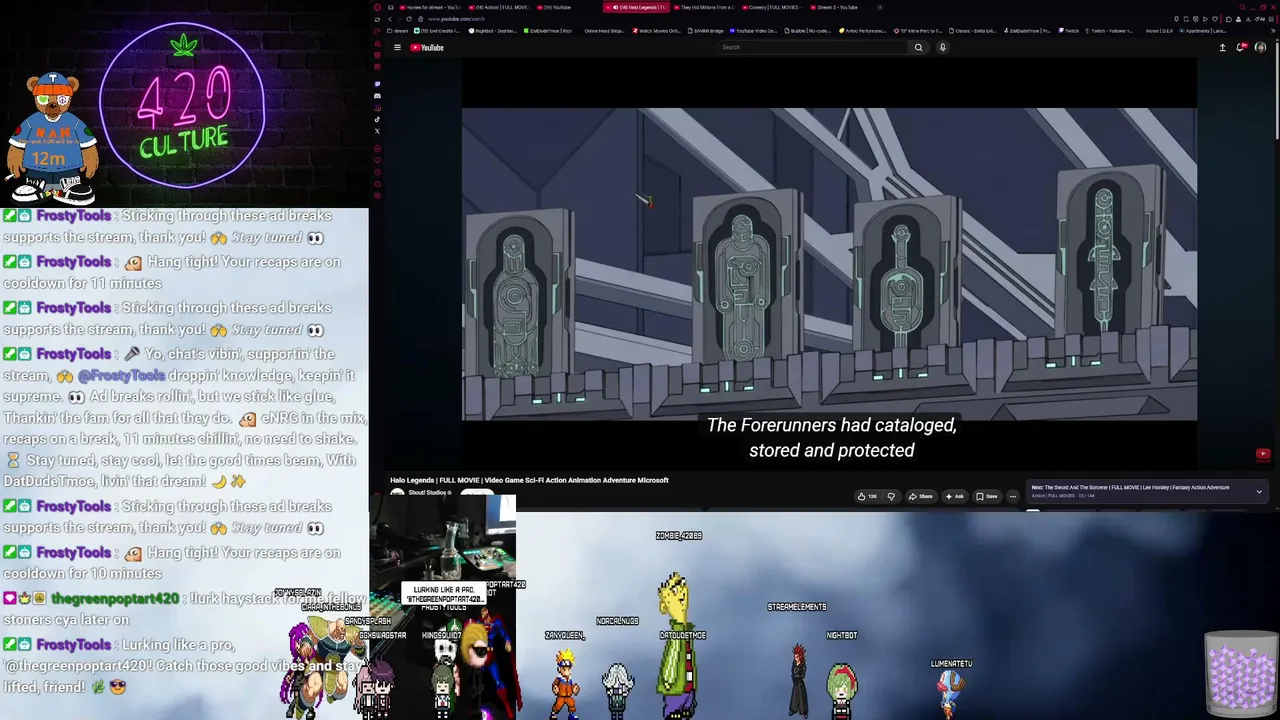Screen dimensions: 1280x720
Task: Click the Opera logo menu icon
Action: tap(377, 7)
